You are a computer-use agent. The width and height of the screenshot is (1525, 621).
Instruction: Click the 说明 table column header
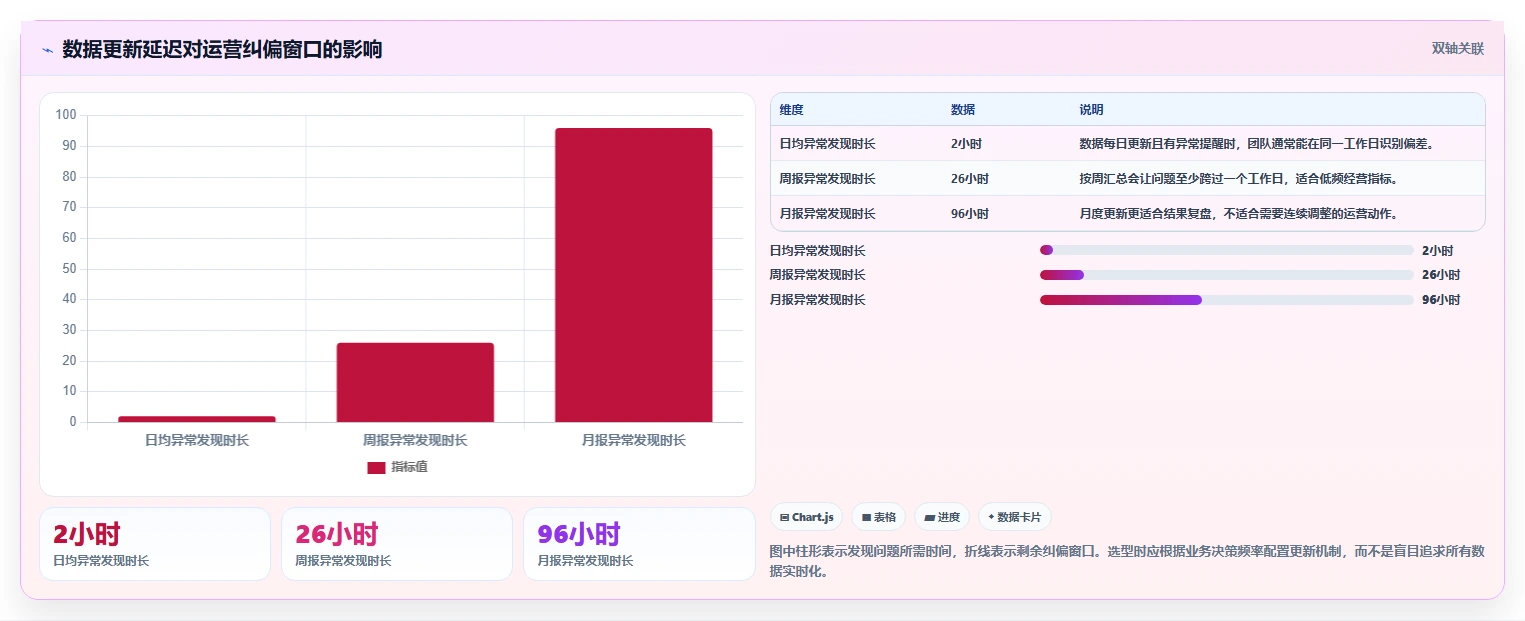pos(1091,110)
